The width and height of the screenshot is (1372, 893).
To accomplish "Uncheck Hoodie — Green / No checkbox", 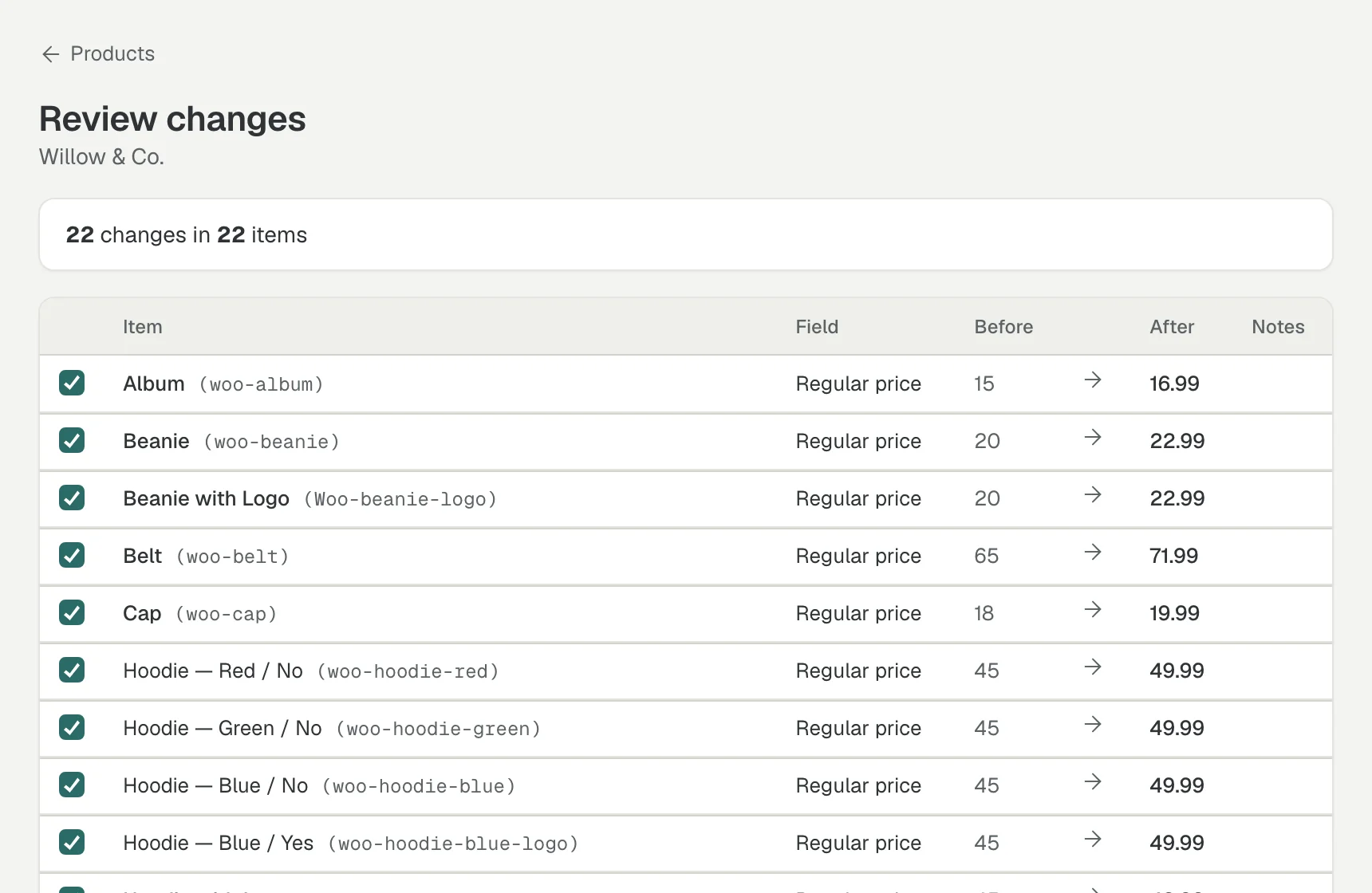I will pos(72,727).
